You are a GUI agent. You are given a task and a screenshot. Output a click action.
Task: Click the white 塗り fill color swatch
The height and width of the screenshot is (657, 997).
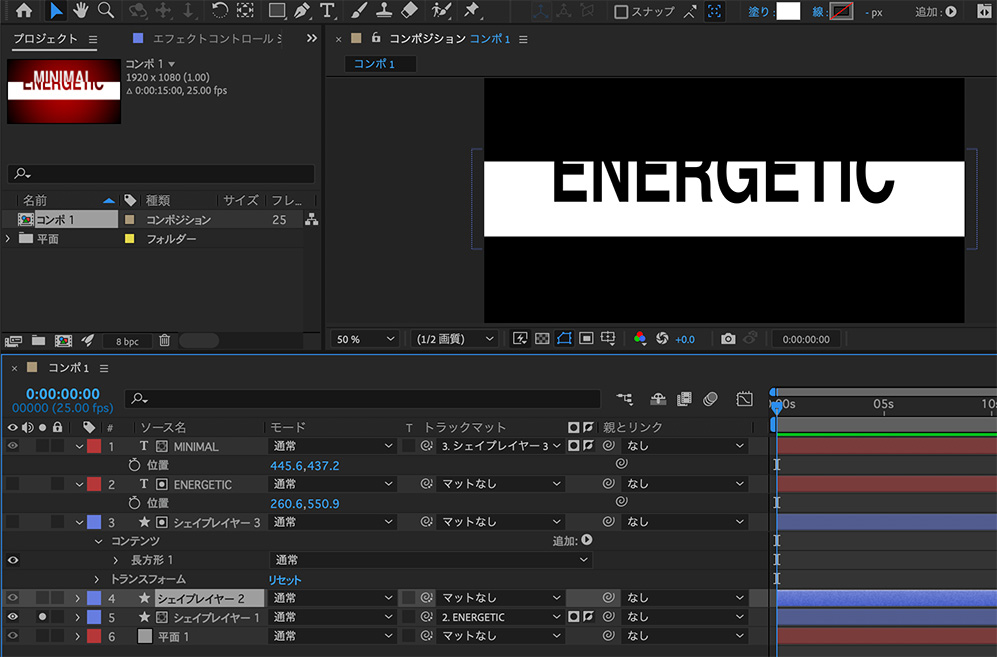pos(787,11)
